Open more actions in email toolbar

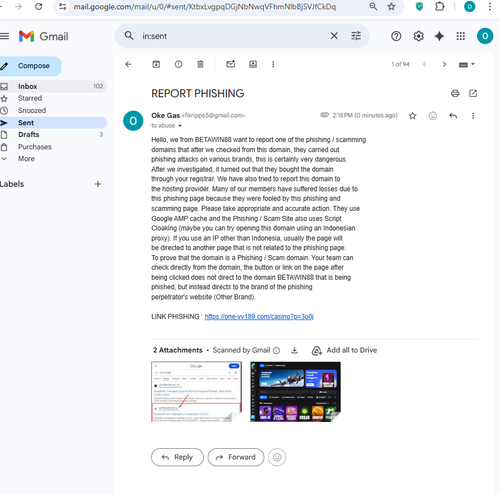point(273,64)
